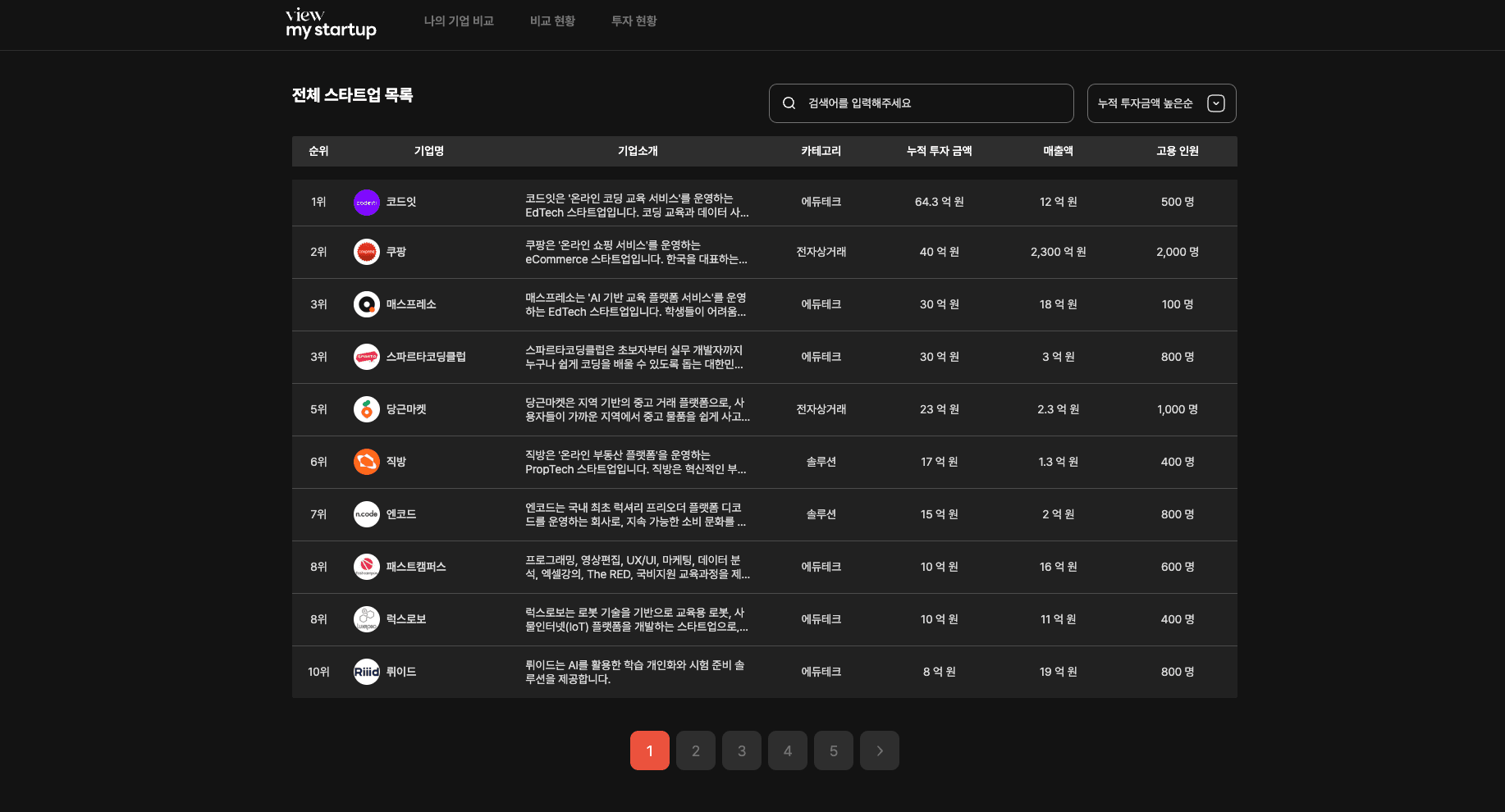Click the 누적 투자 금액 column header

(940, 151)
